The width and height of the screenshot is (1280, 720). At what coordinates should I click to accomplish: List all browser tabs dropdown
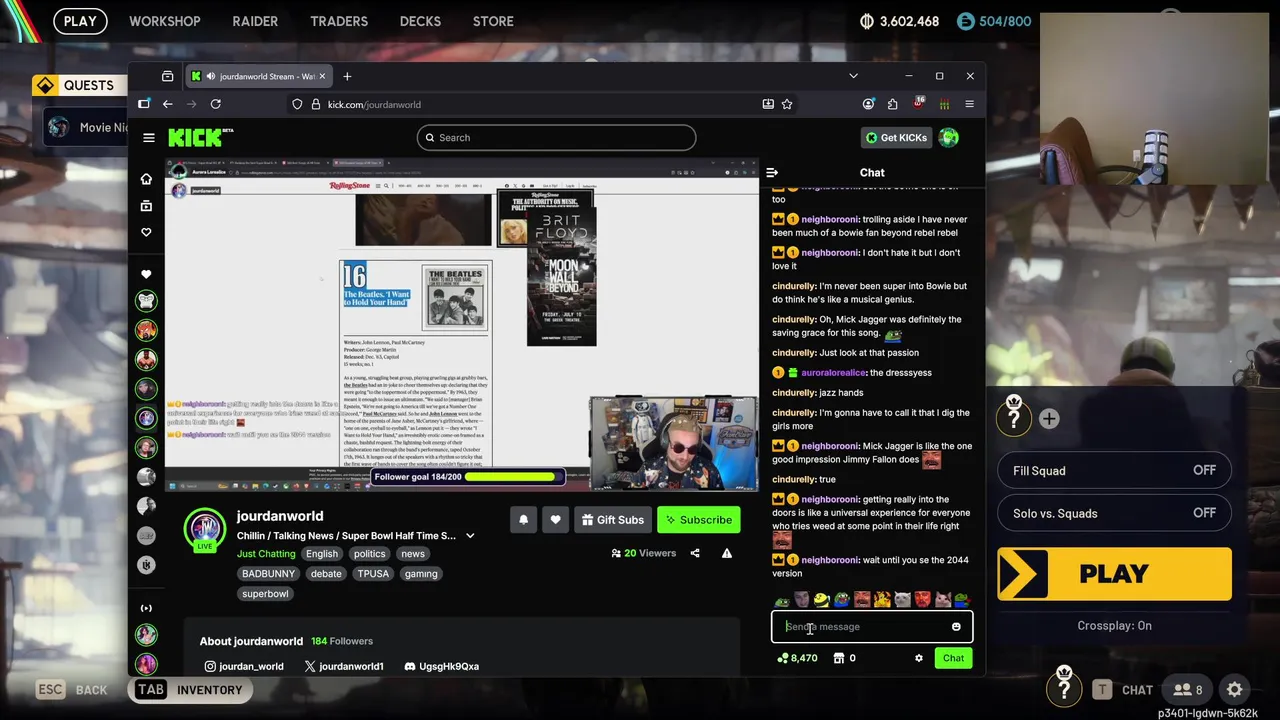853,76
